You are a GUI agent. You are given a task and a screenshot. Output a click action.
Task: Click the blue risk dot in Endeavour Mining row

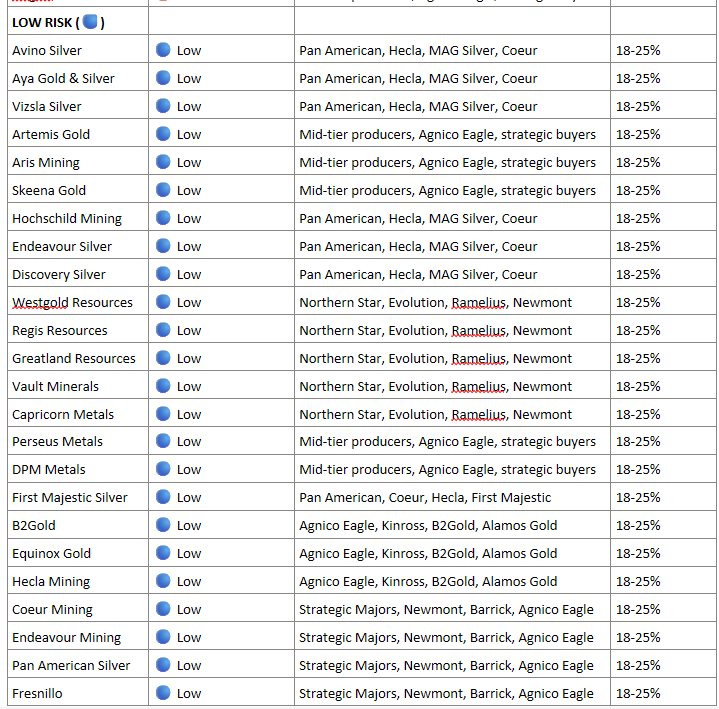(163, 636)
